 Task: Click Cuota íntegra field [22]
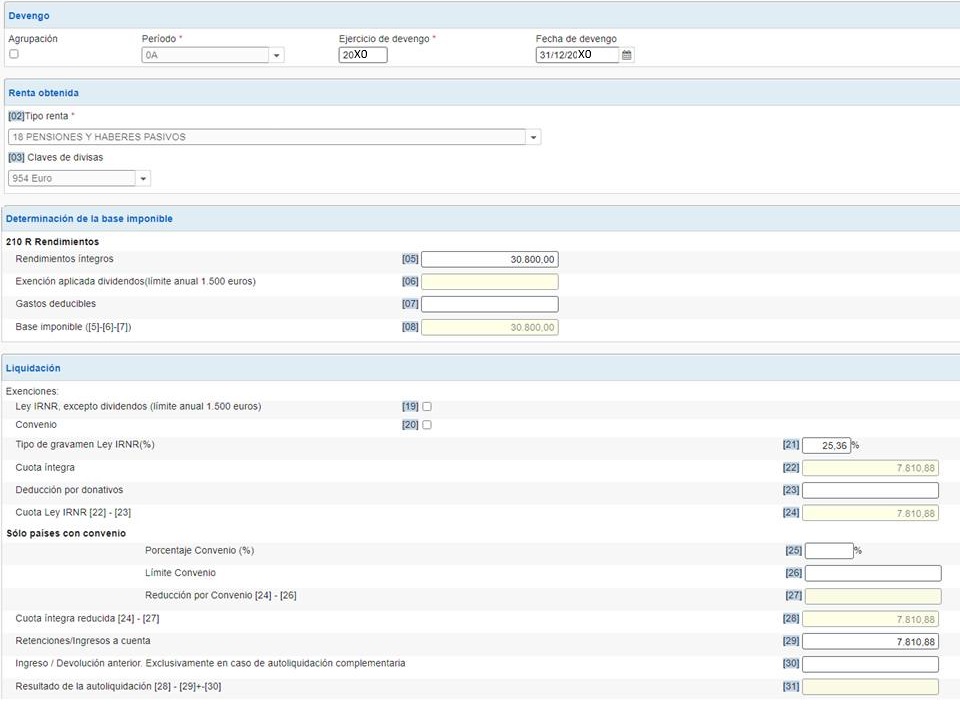point(871,468)
